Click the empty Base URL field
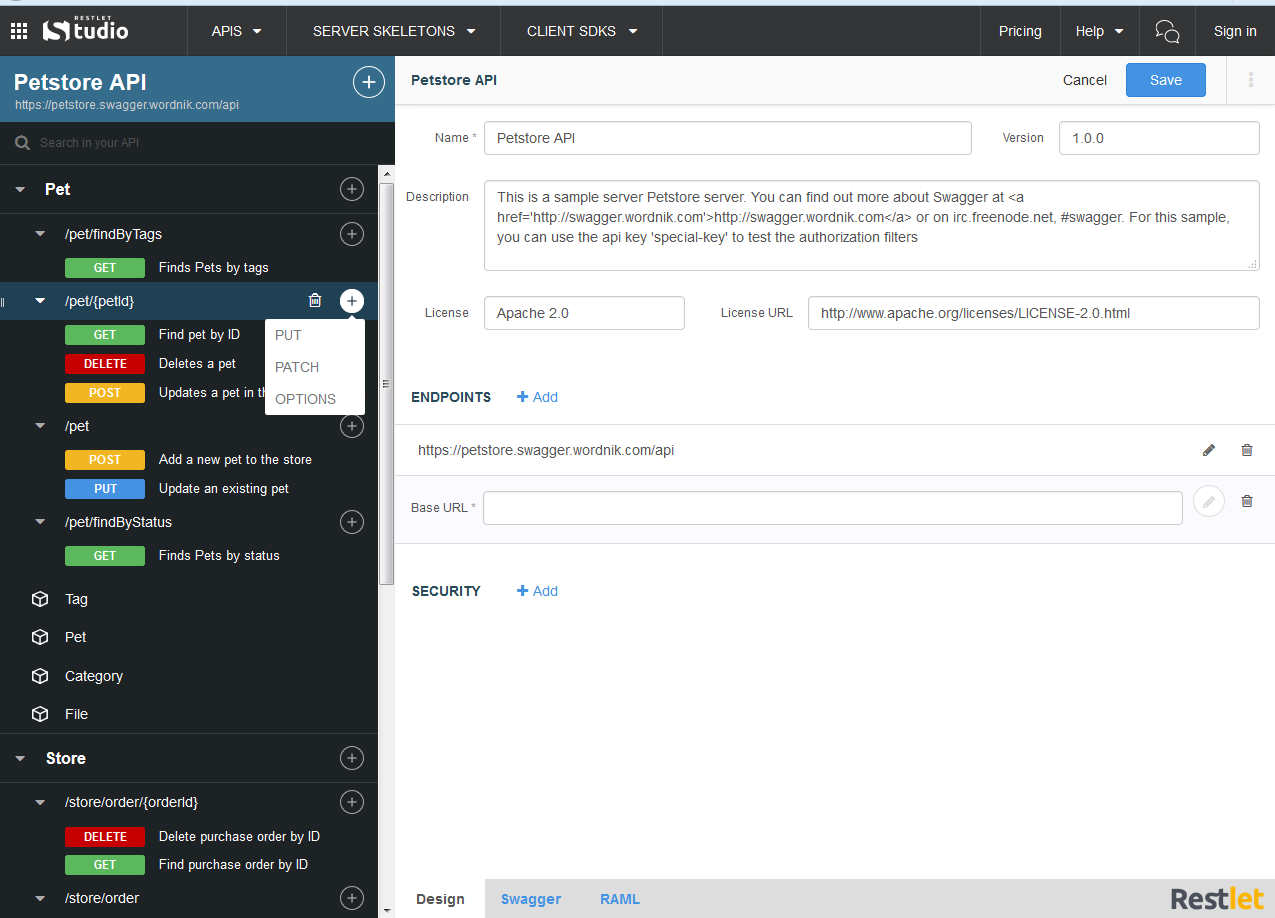Viewport: 1275px width, 918px height. (833, 508)
